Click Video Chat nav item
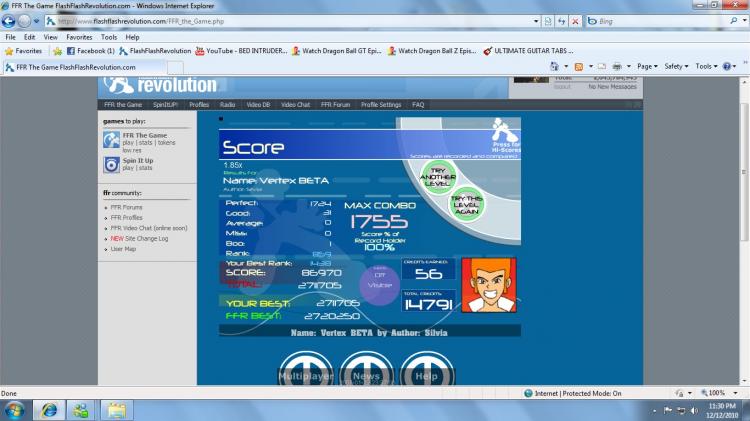750x421 pixels. pos(296,105)
